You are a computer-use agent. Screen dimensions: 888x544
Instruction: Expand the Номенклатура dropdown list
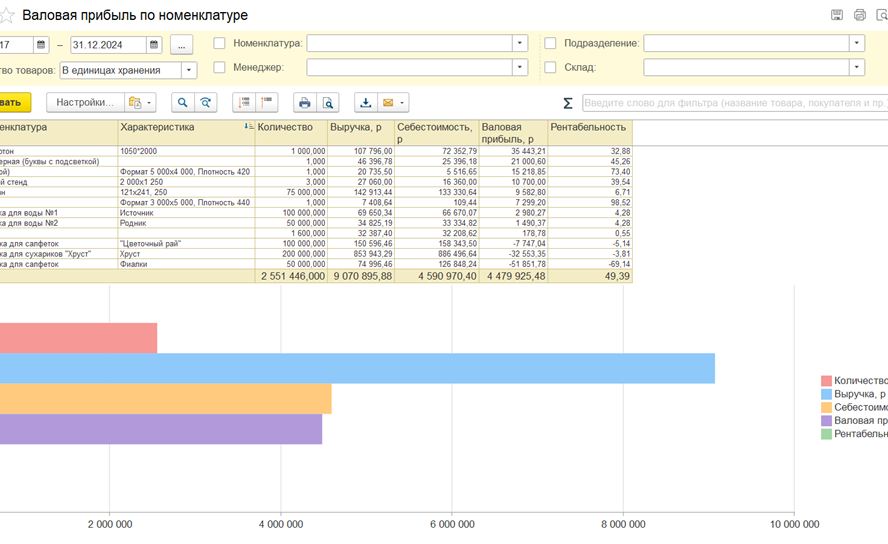(x=519, y=44)
